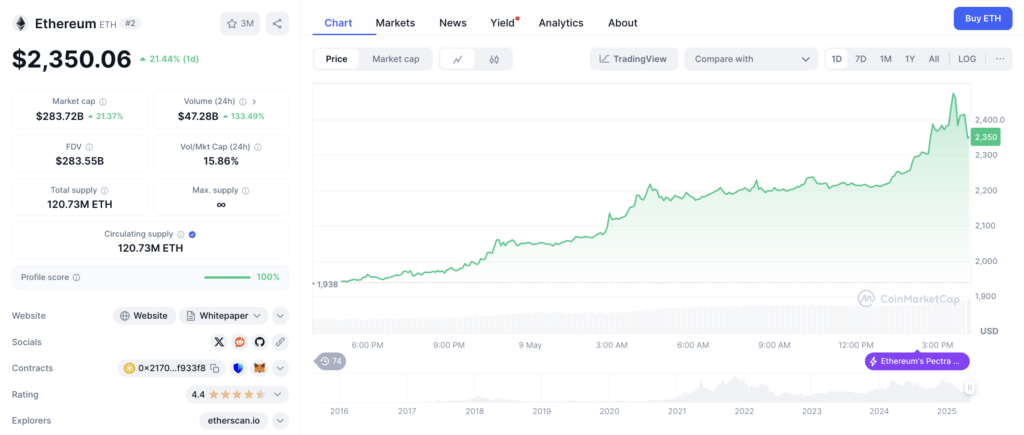This screenshot has height=435, width=1024.
Task: Click the #2 rank badge
Action: [x=131, y=24]
